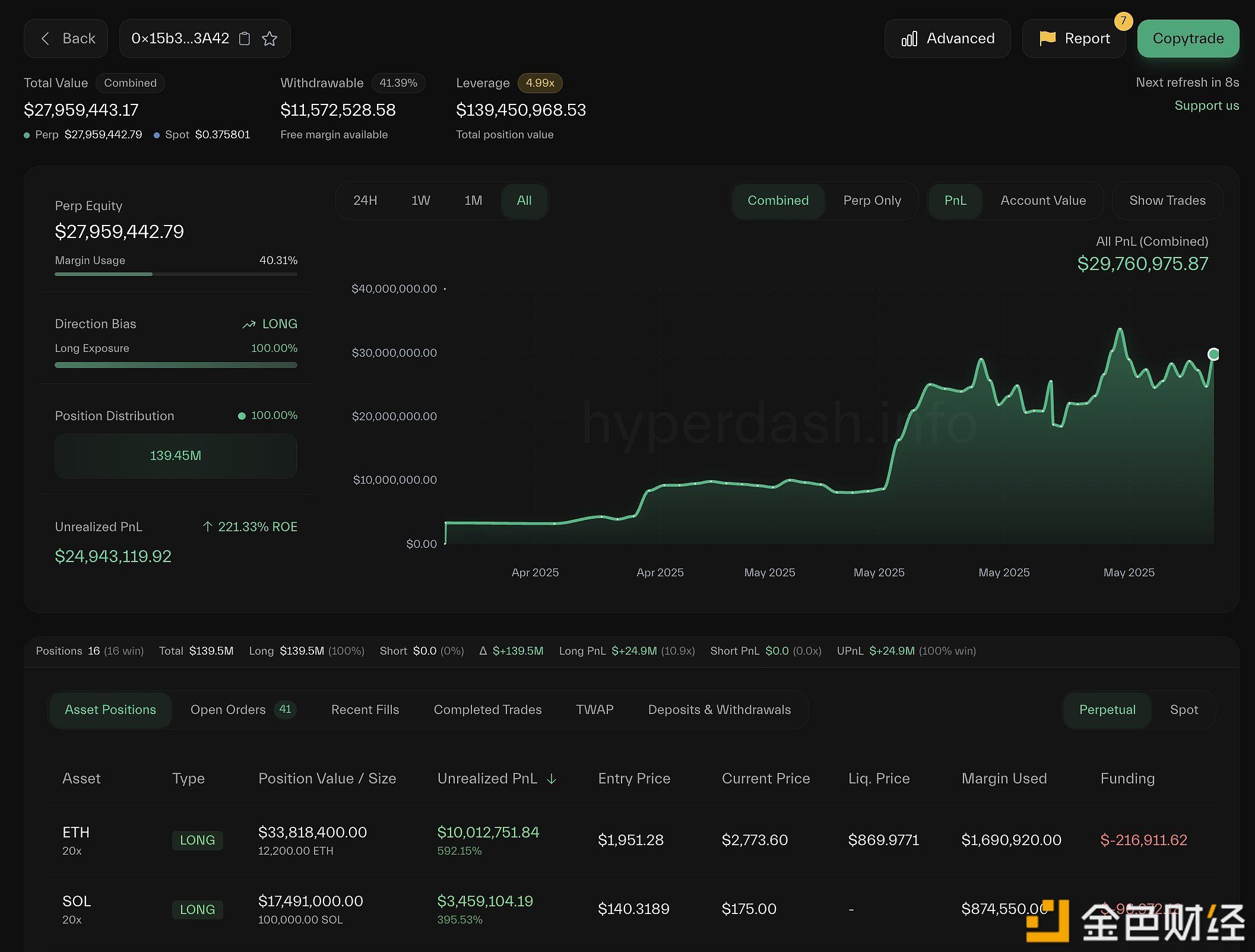Favorite this wallet with the star icon
The height and width of the screenshot is (952, 1255).
[x=270, y=39]
